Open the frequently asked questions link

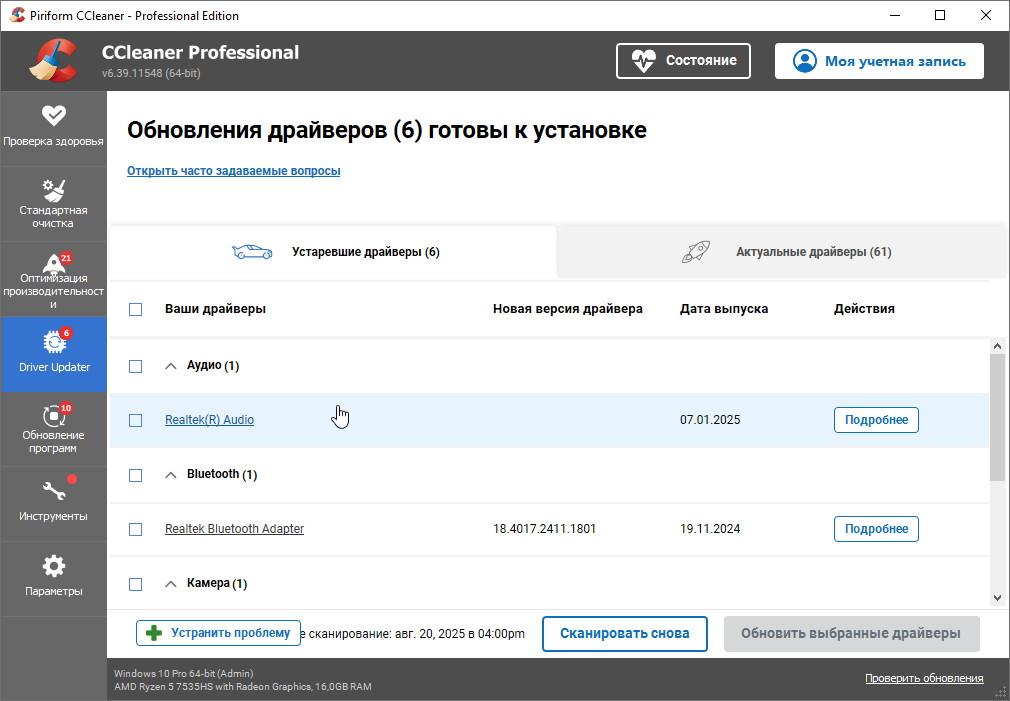point(234,171)
